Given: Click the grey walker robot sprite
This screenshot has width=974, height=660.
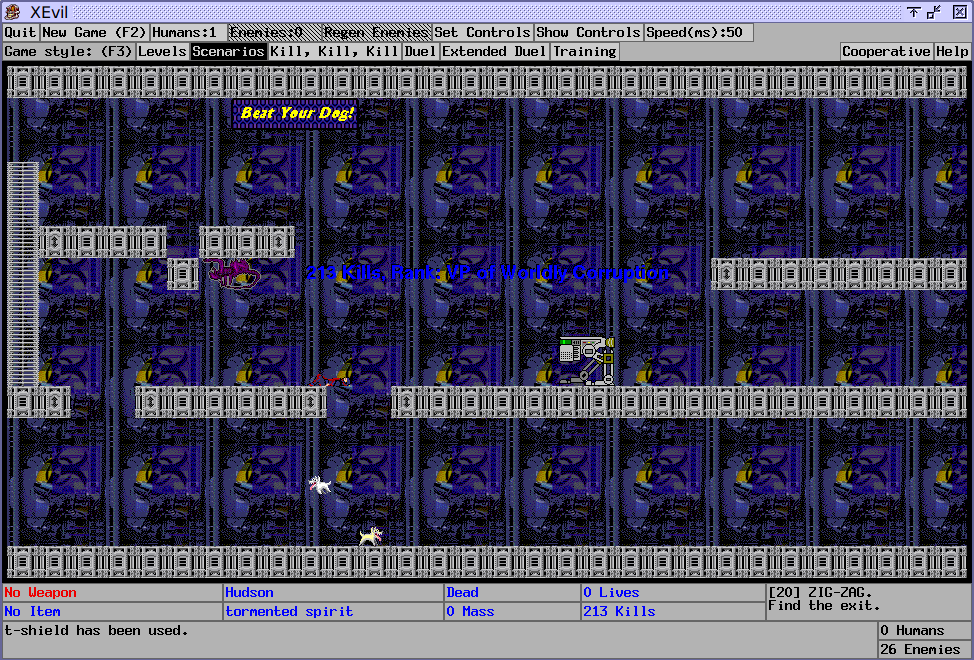Looking at the screenshot, I should 587,361.
